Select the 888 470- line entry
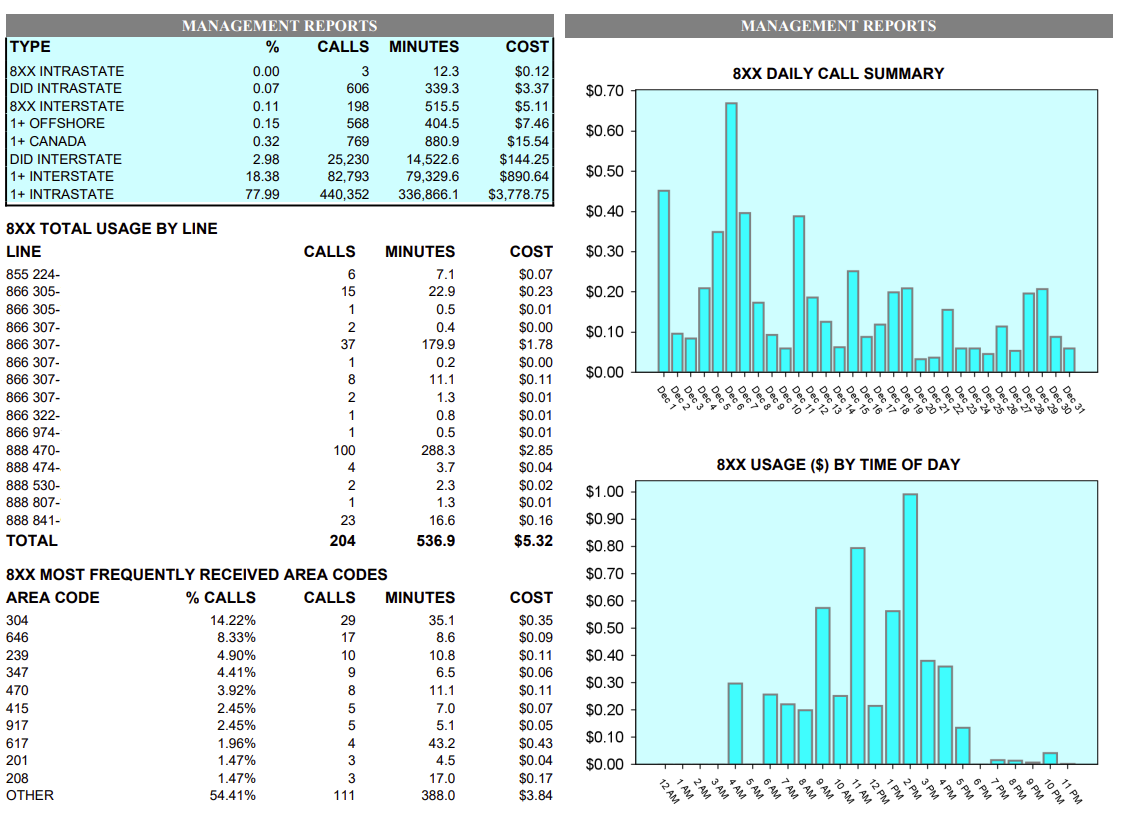The height and width of the screenshot is (817, 1143). 33,450
